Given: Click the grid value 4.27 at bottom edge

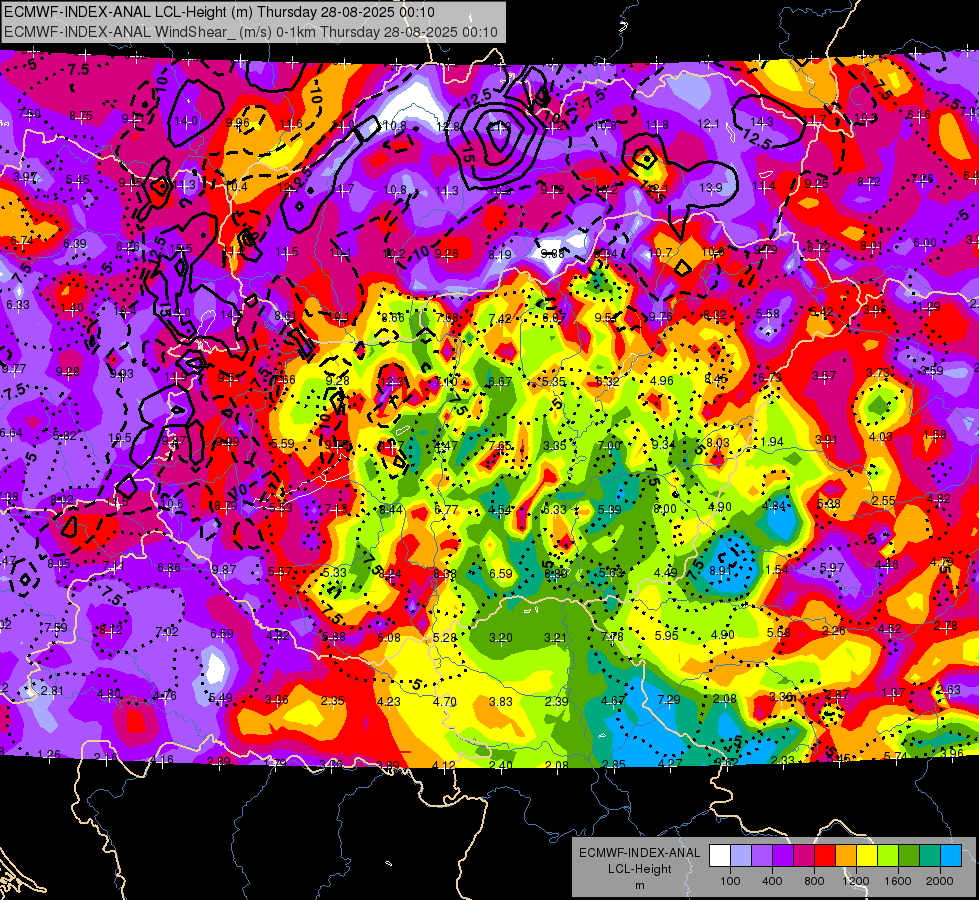Looking at the screenshot, I should [x=669, y=763].
